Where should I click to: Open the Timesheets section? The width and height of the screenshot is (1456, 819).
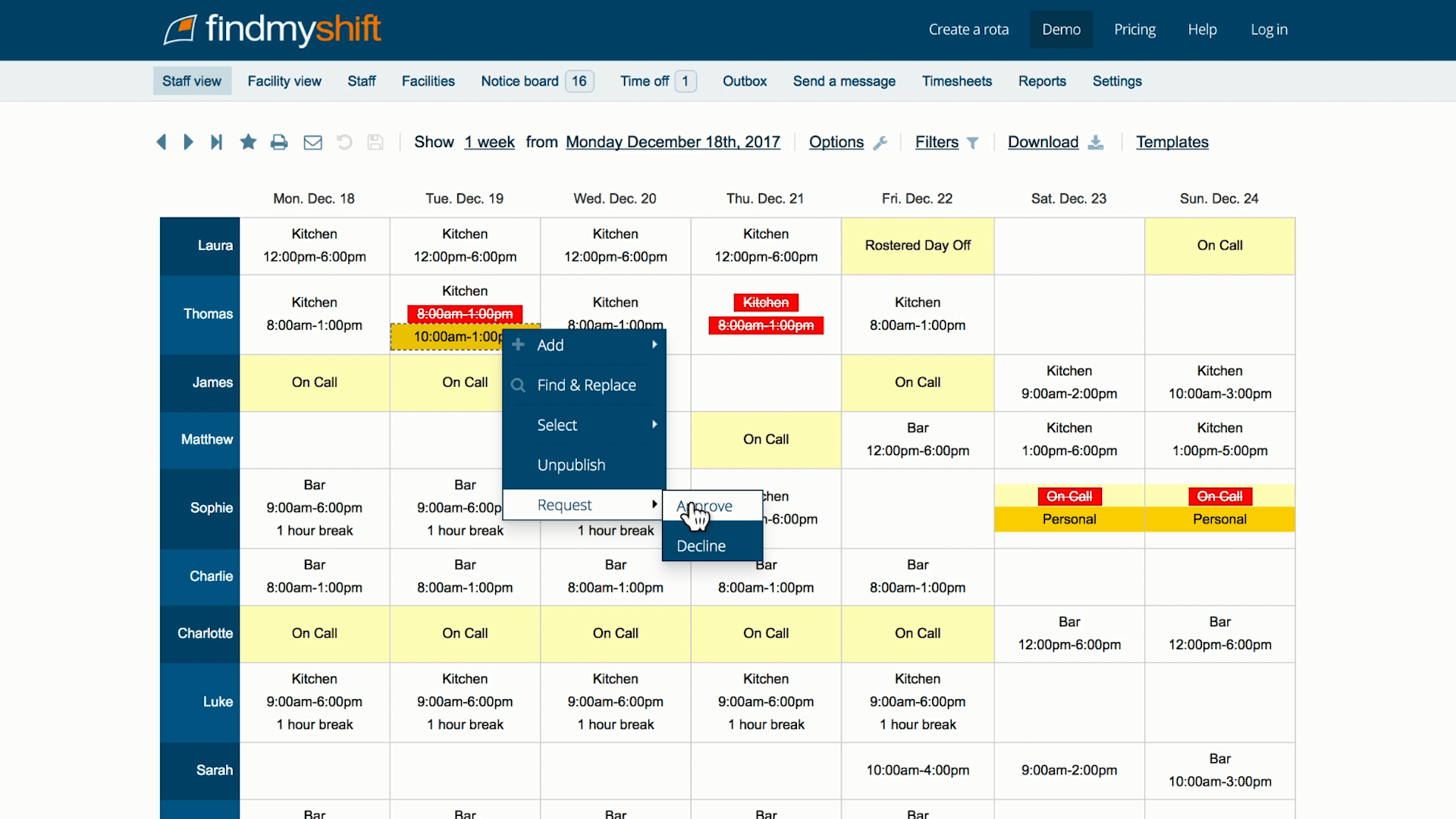point(956,81)
